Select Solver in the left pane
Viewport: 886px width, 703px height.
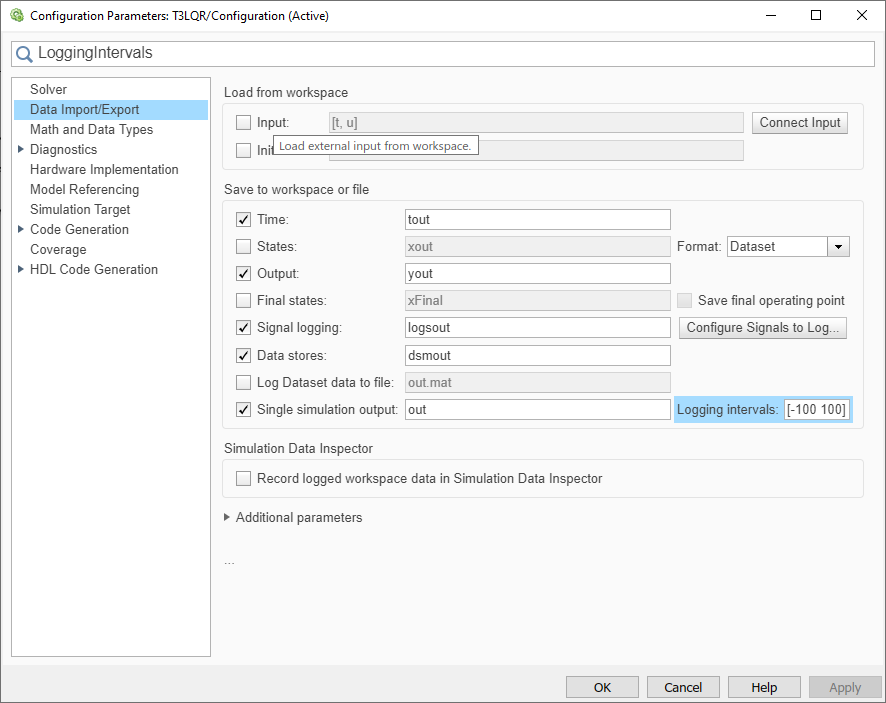(49, 90)
